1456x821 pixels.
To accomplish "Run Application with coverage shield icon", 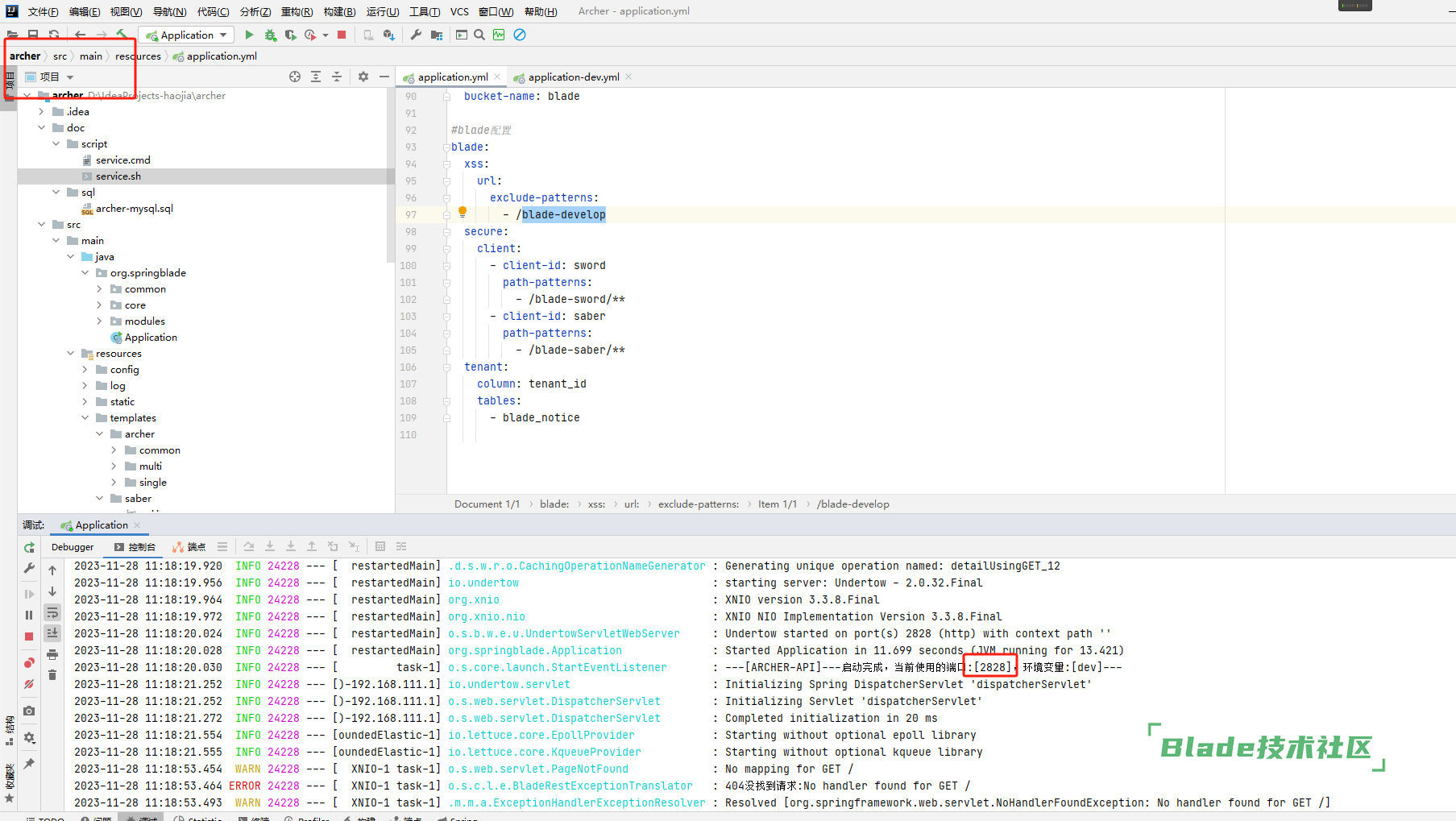I will (x=290, y=35).
